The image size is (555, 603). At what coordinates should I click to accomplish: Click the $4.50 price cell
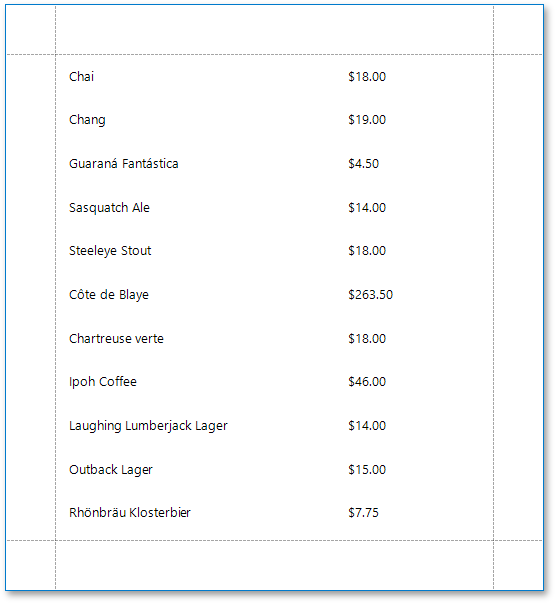click(x=363, y=164)
